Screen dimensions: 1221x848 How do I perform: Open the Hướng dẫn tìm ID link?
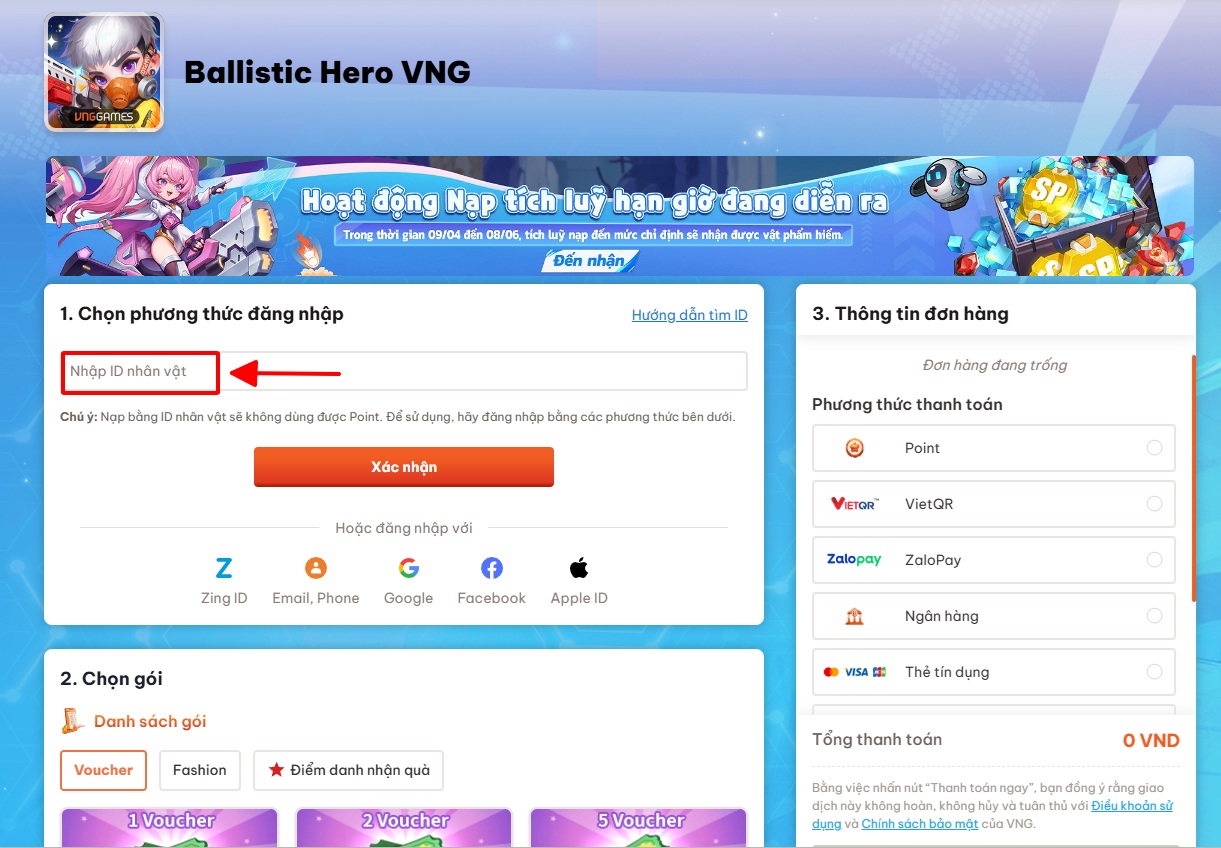pos(690,315)
